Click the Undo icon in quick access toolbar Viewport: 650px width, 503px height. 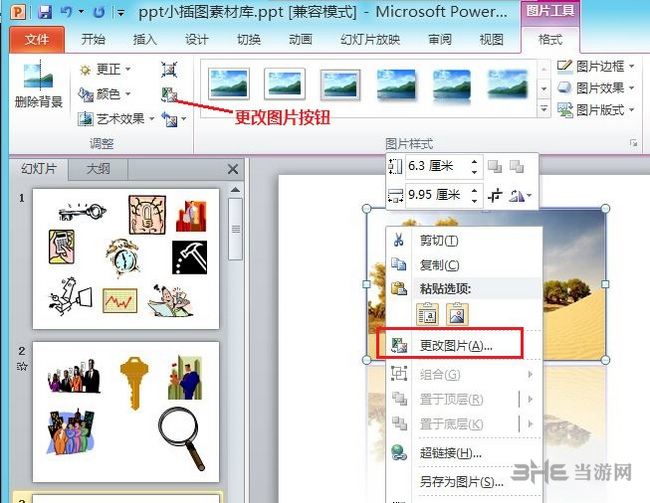point(67,12)
